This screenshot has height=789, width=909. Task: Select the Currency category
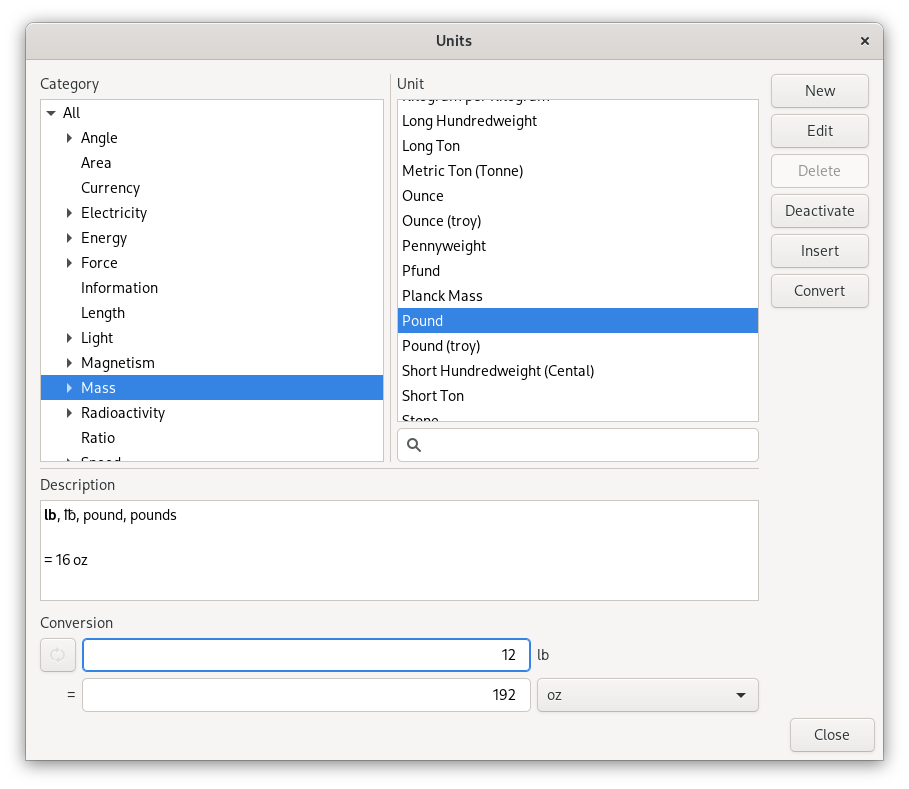pos(110,188)
